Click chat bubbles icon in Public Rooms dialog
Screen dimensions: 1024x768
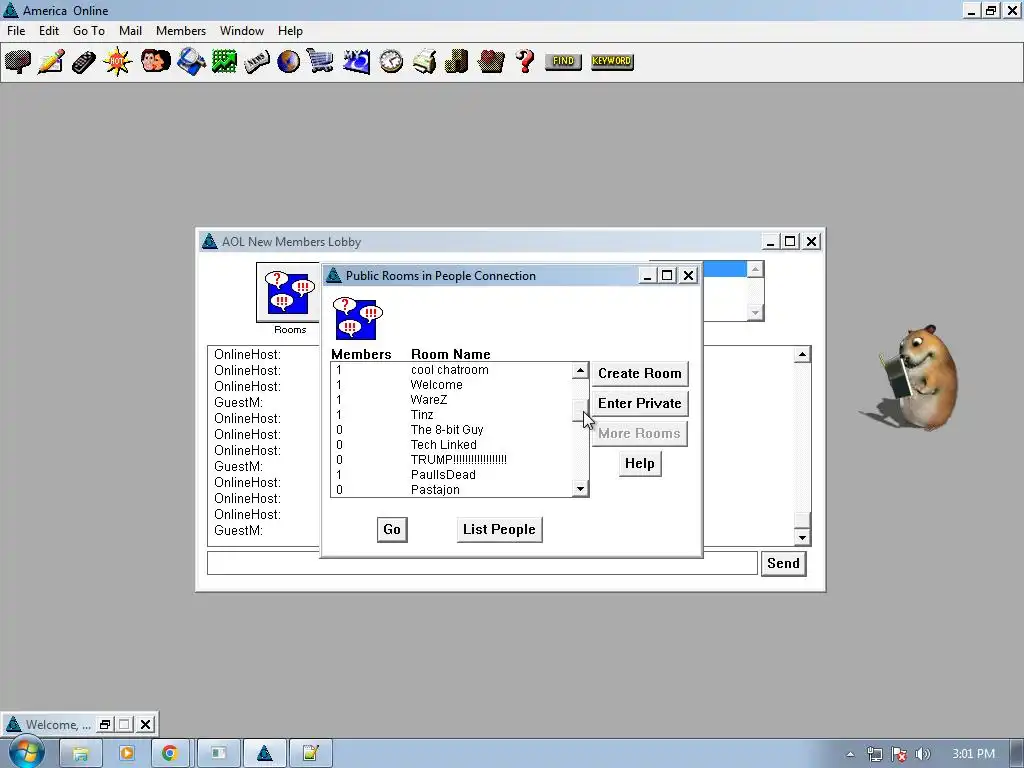pyautogui.click(x=357, y=318)
